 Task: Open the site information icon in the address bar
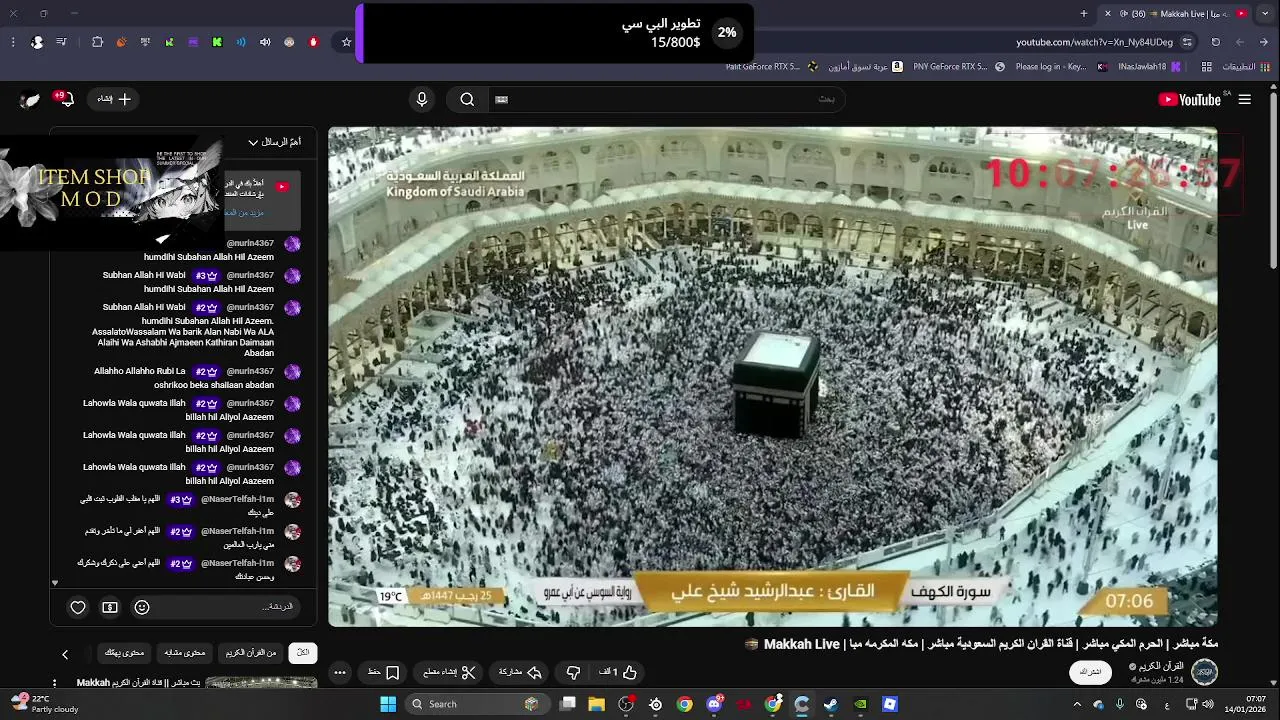point(1187,42)
